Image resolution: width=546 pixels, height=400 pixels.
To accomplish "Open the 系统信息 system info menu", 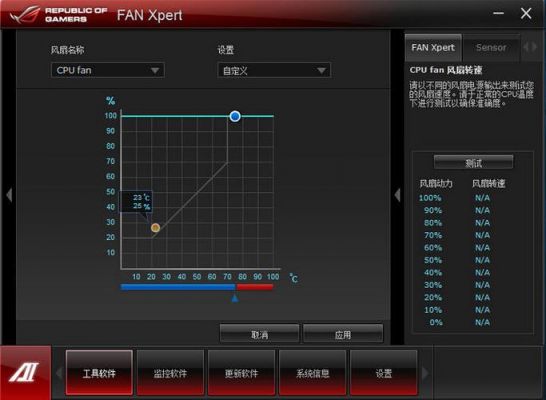I will coord(312,373).
